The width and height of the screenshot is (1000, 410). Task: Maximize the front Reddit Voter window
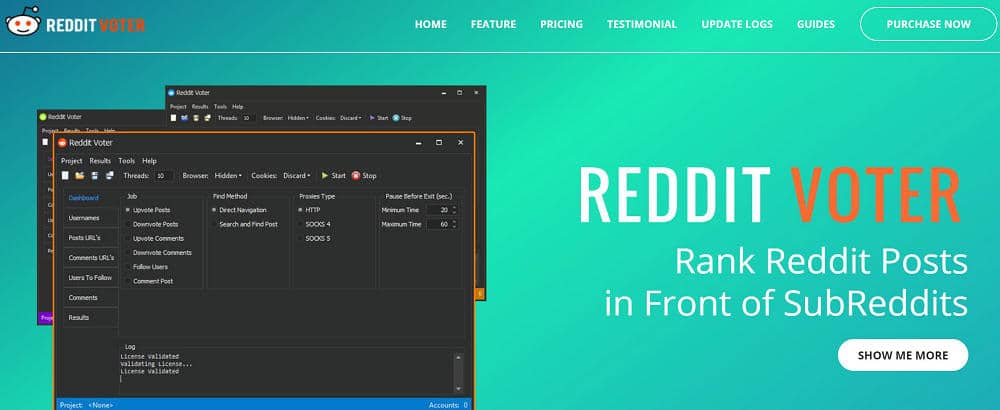click(x=439, y=143)
